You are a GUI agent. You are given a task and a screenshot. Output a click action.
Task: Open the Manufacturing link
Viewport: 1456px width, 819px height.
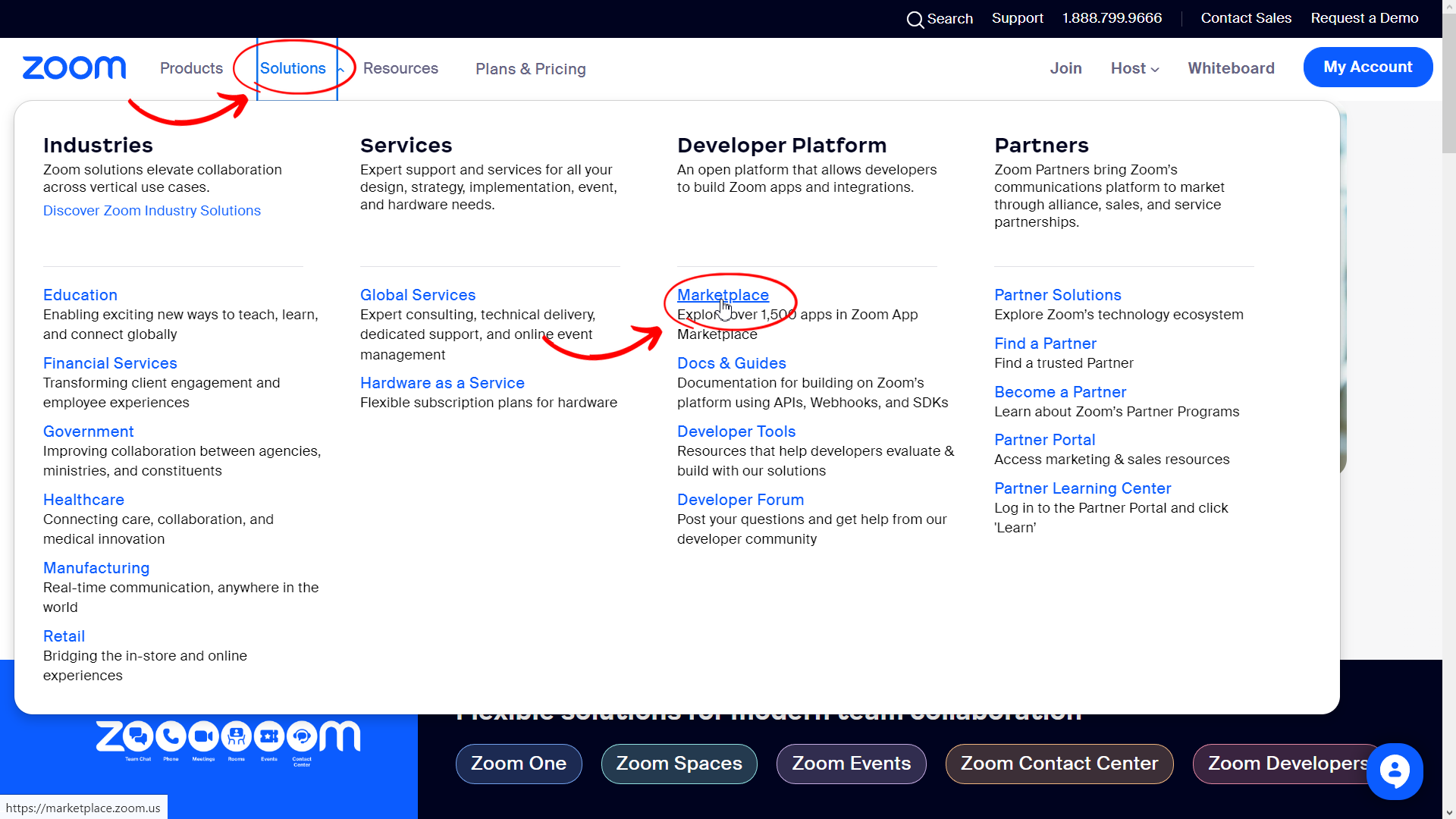point(96,568)
